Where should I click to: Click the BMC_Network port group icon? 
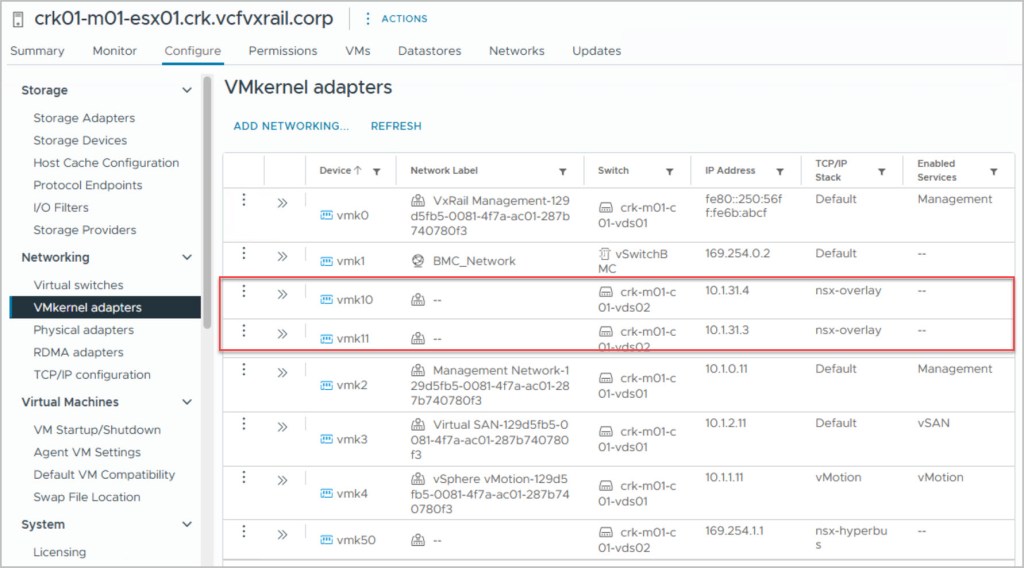click(418, 261)
